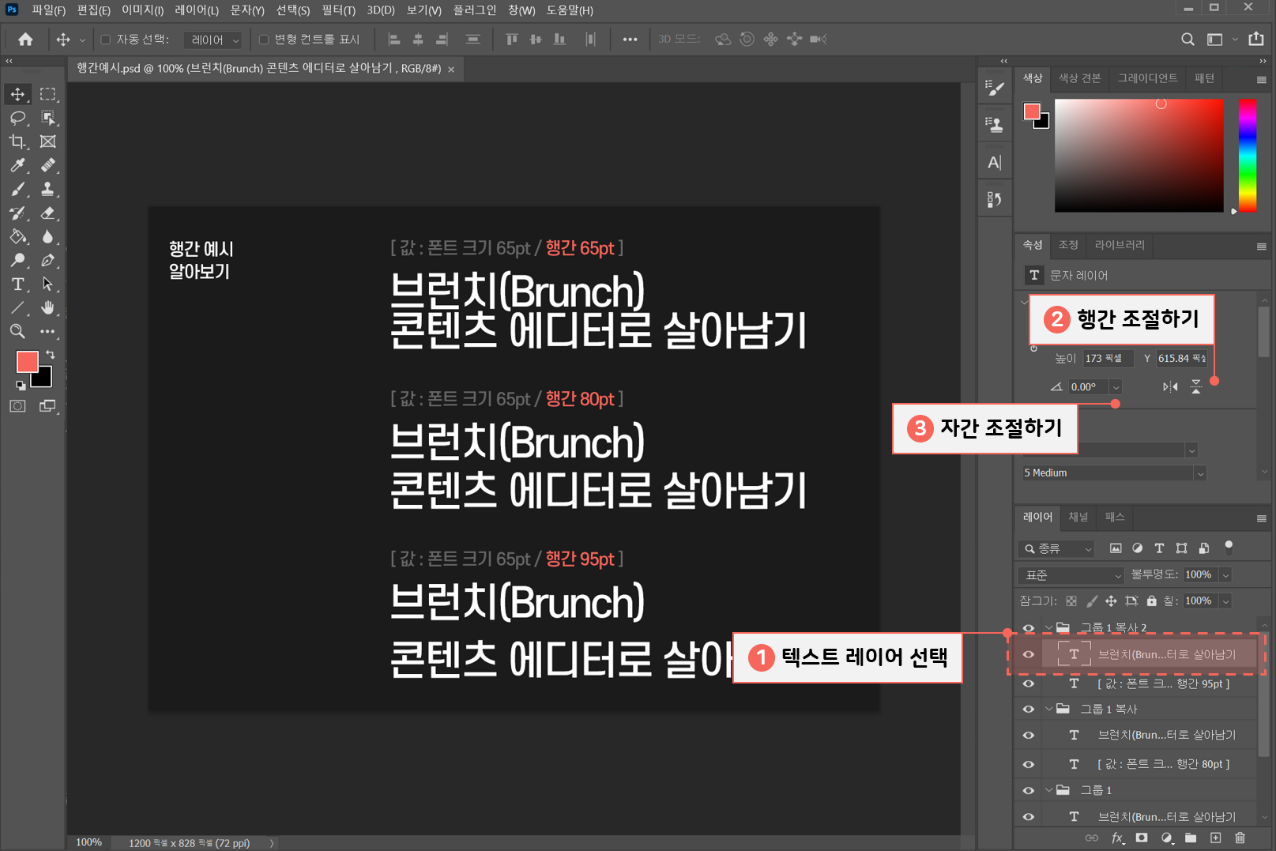Select the Paint Bucket tool
Image resolution: width=1276 pixels, height=851 pixels.
point(18,237)
